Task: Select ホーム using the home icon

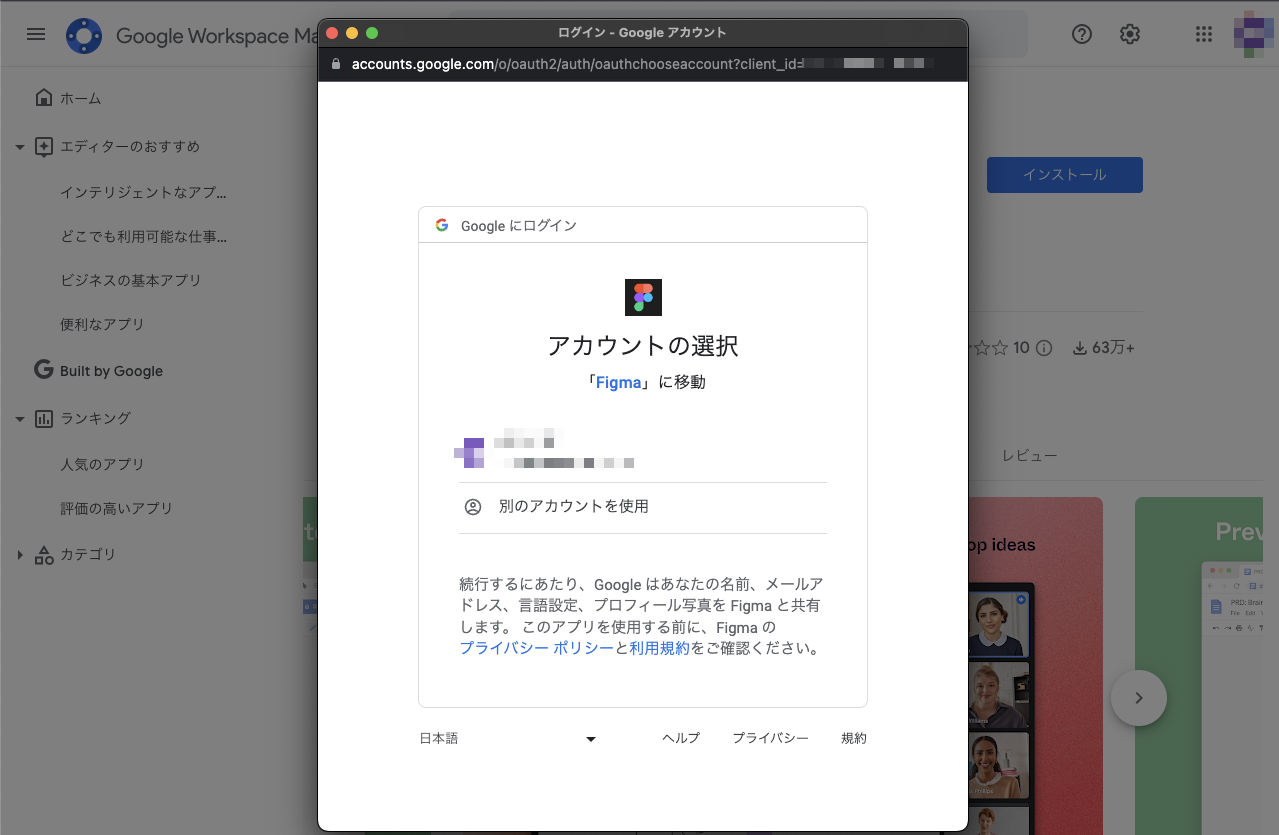Action: point(44,97)
